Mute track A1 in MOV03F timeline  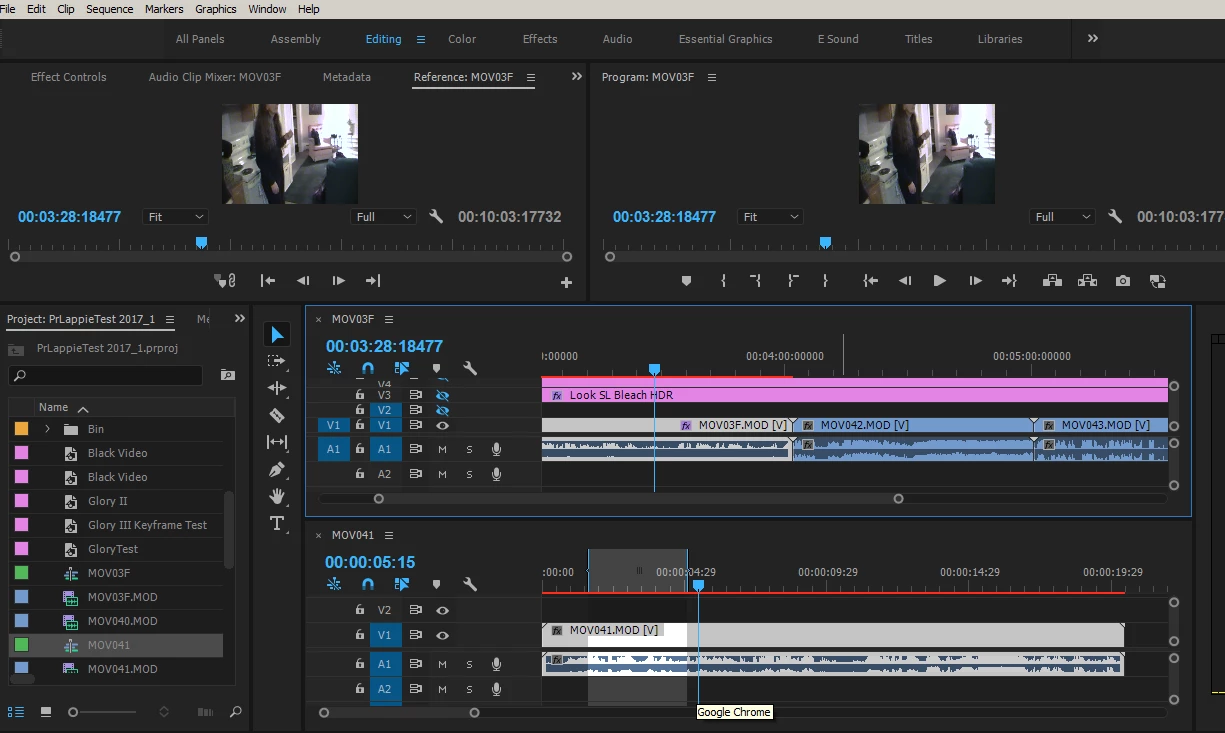coord(442,449)
